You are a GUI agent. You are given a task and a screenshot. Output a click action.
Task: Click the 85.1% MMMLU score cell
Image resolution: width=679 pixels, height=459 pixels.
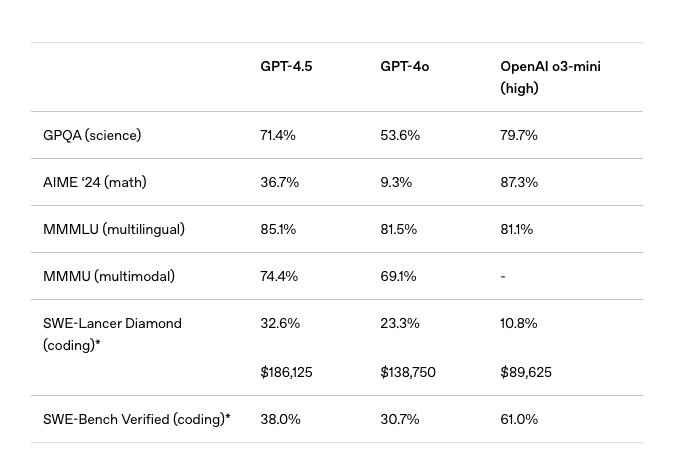278,229
